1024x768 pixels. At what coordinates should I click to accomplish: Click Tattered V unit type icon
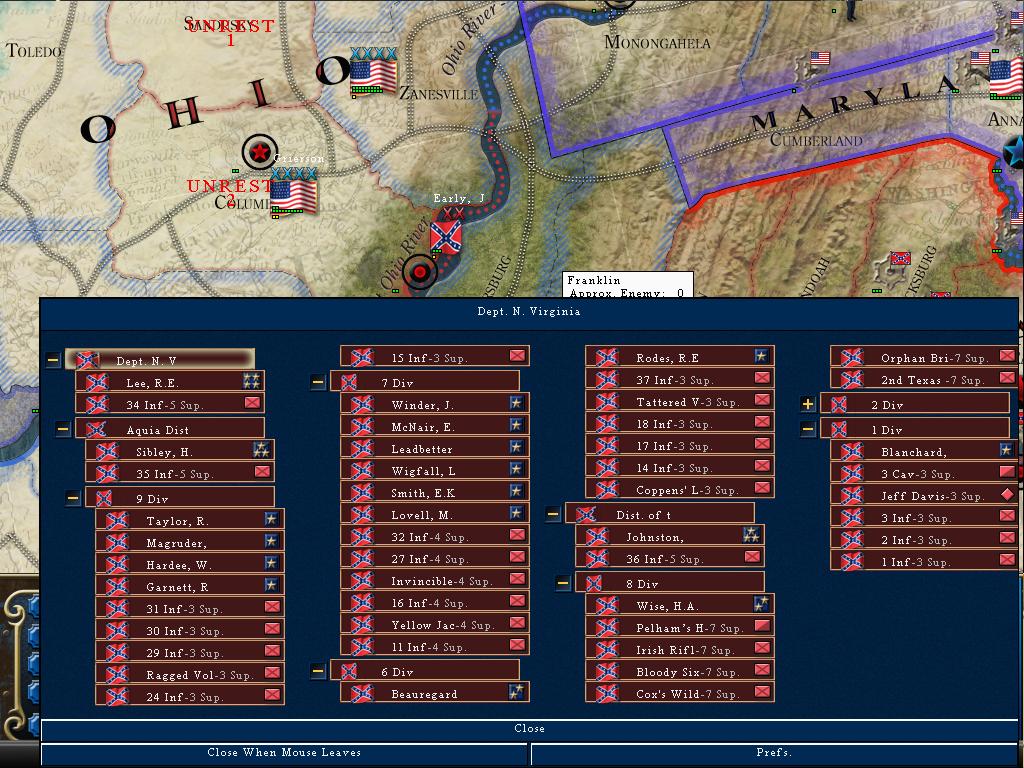(762, 400)
